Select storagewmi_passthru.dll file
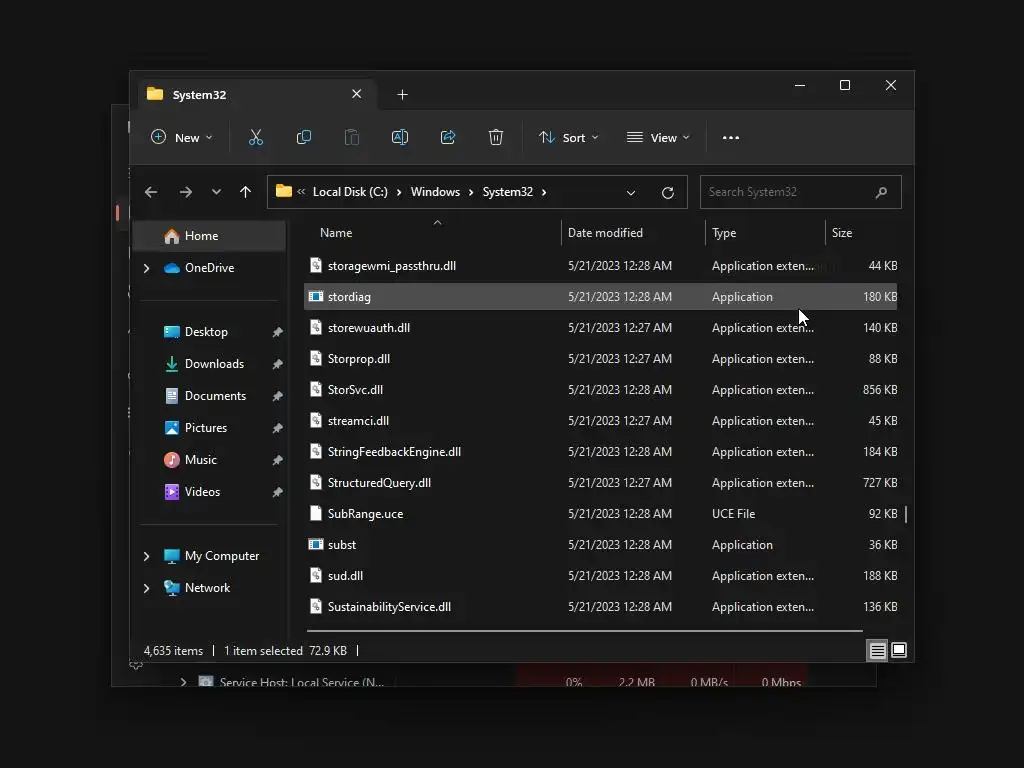Image resolution: width=1024 pixels, height=768 pixels. tap(601, 266)
